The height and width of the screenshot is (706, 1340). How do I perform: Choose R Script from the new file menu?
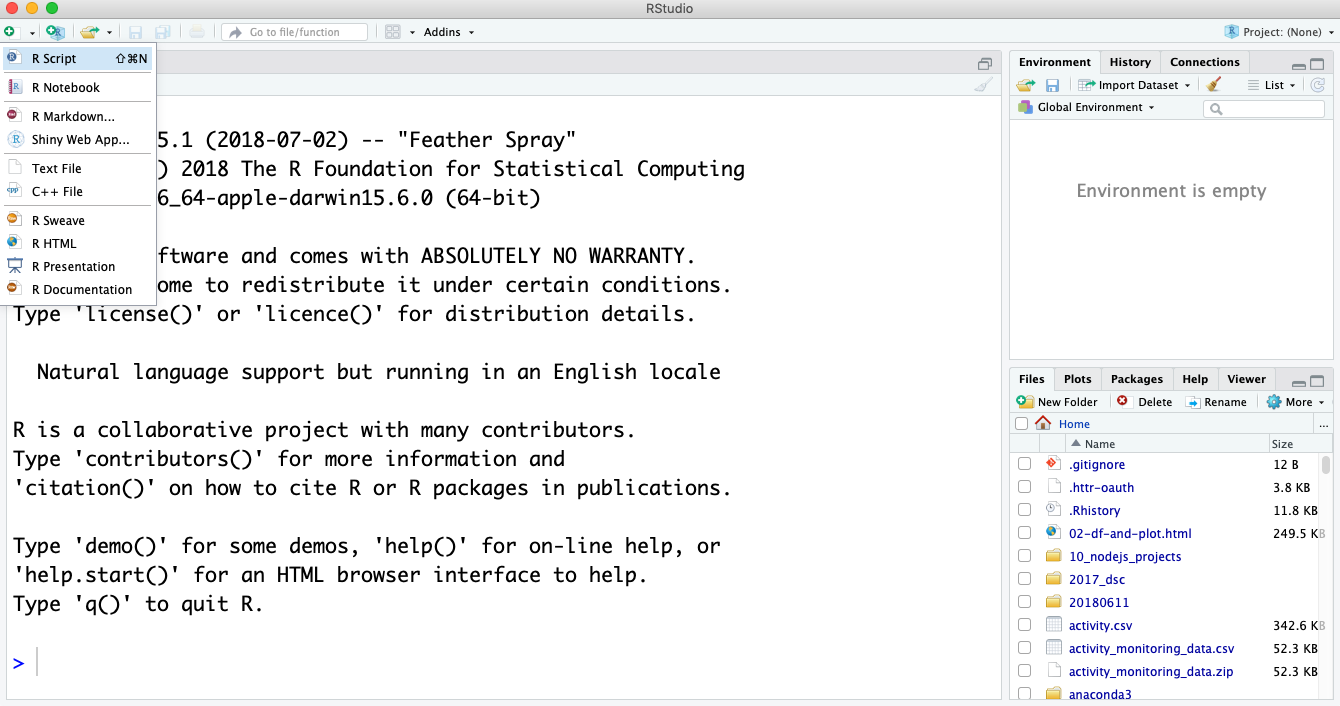(78, 58)
